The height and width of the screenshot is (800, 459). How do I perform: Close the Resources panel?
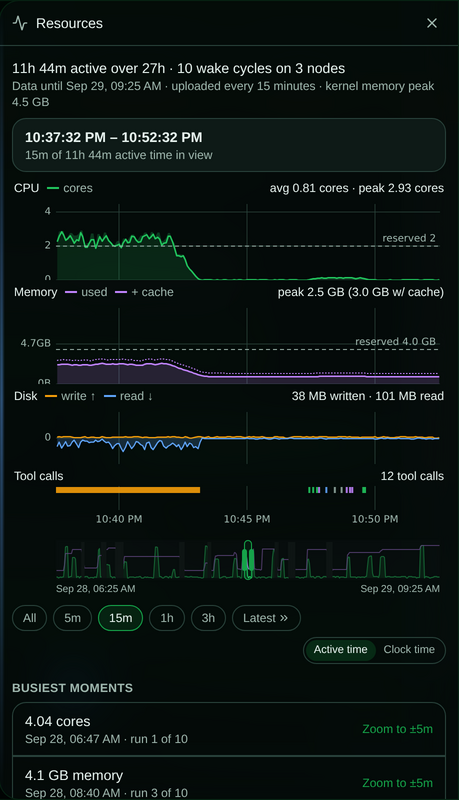click(431, 23)
